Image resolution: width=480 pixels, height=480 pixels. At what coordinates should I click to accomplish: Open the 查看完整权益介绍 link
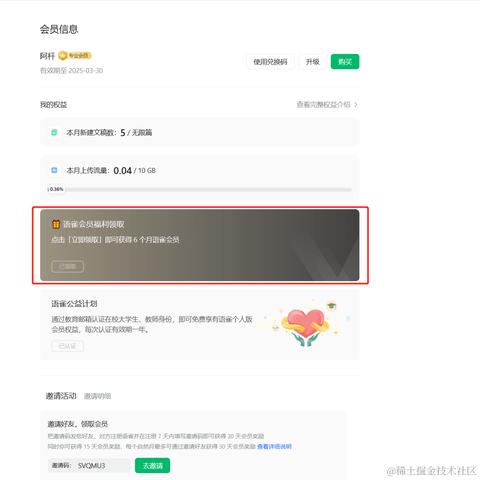(x=323, y=105)
